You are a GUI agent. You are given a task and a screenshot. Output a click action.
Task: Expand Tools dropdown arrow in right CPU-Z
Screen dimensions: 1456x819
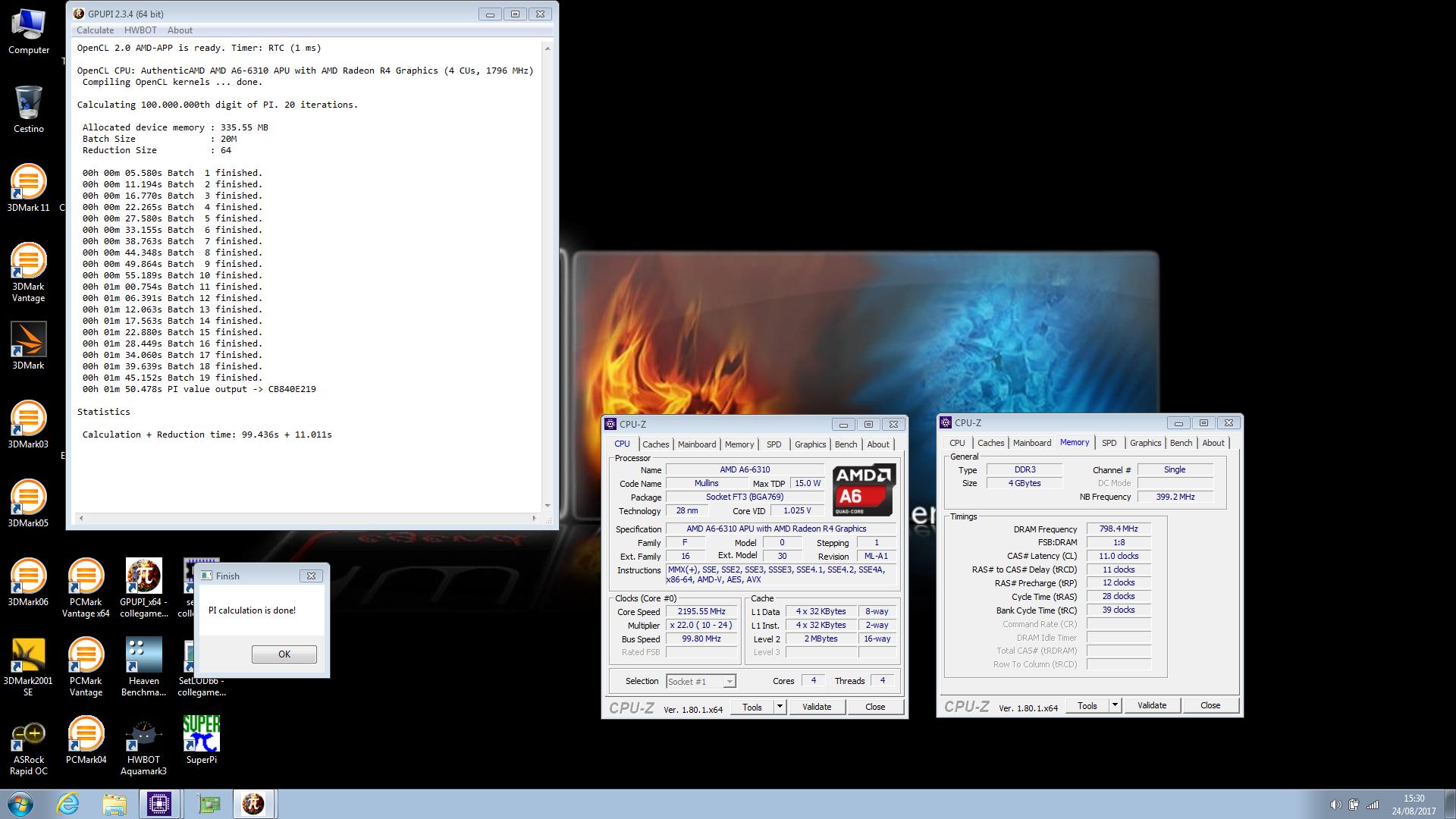tap(1115, 705)
